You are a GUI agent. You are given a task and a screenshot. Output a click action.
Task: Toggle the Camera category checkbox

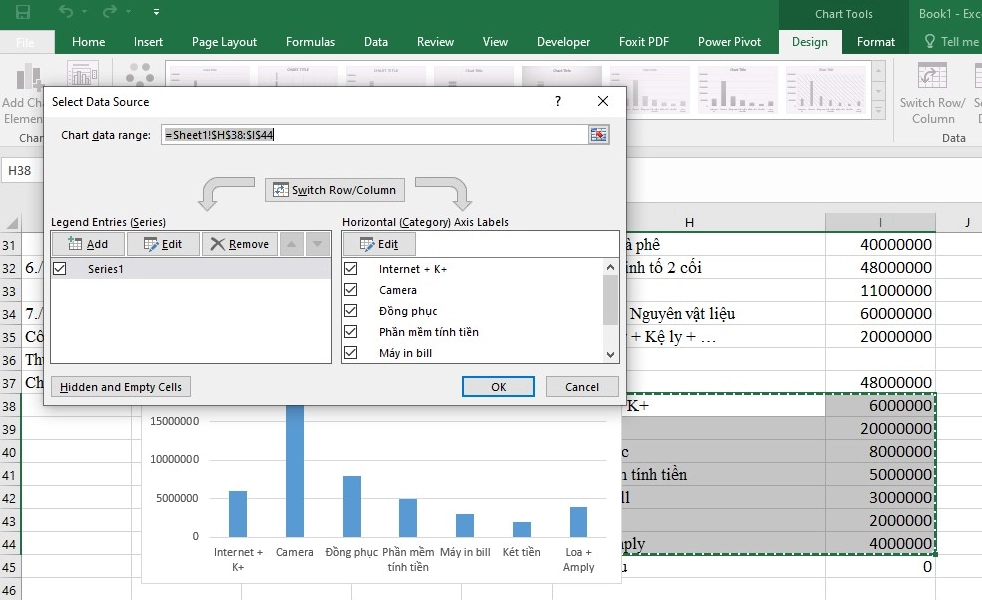click(x=351, y=289)
